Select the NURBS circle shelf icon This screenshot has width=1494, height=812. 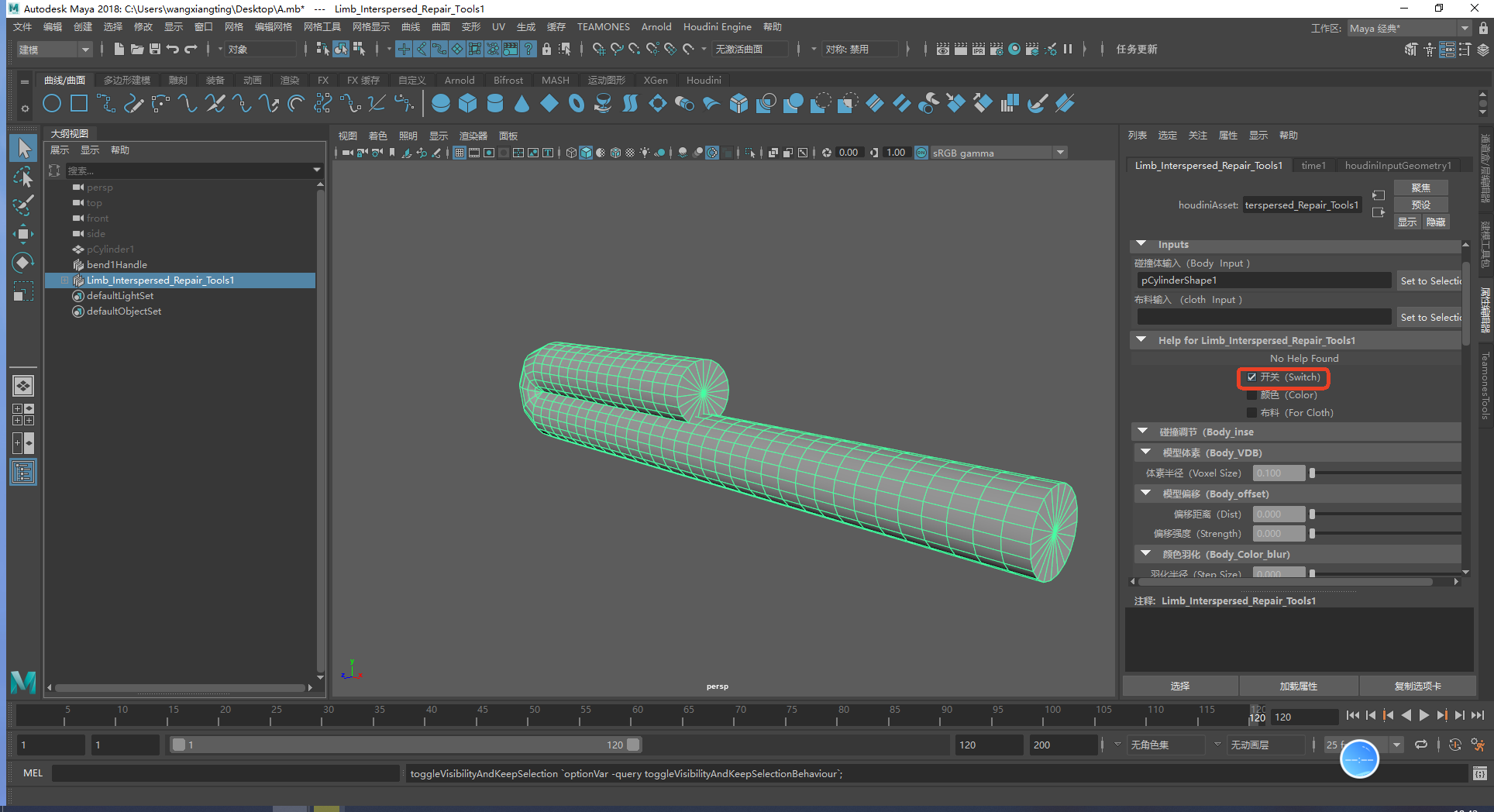[52, 104]
